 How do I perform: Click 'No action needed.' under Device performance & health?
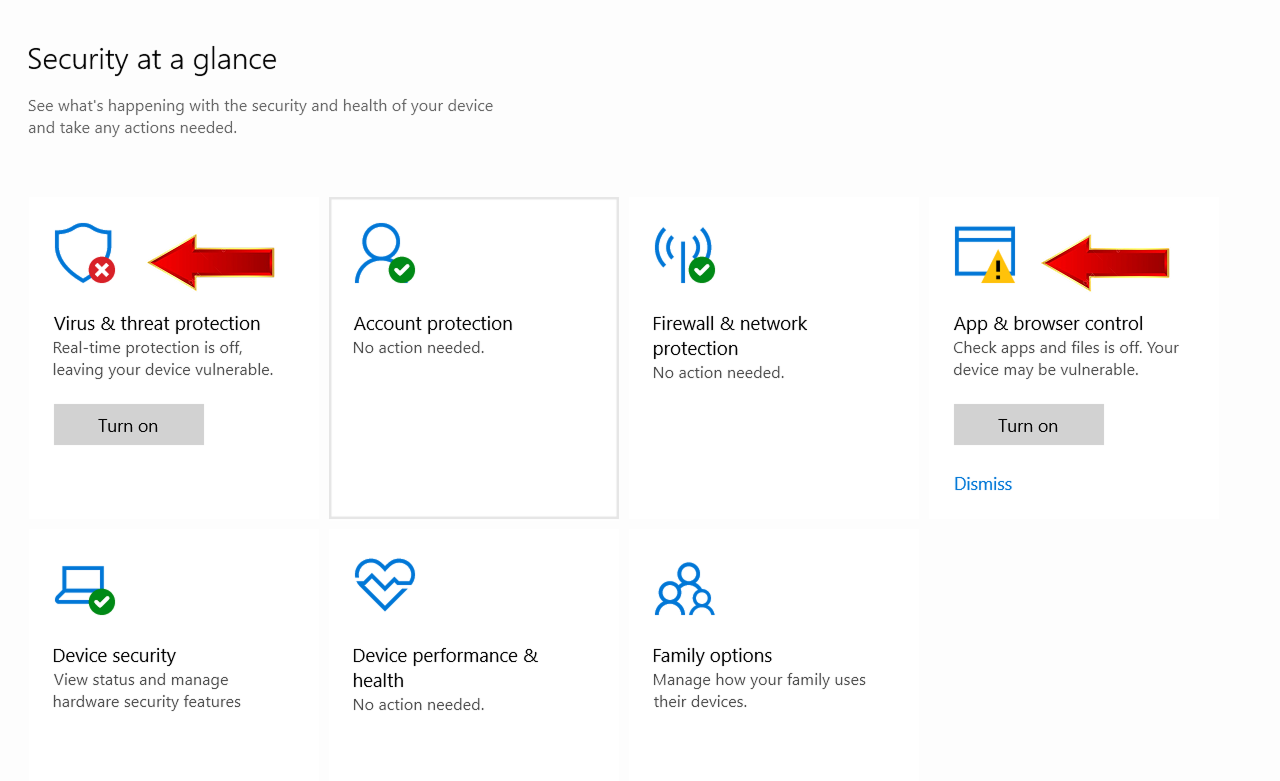(418, 705)
